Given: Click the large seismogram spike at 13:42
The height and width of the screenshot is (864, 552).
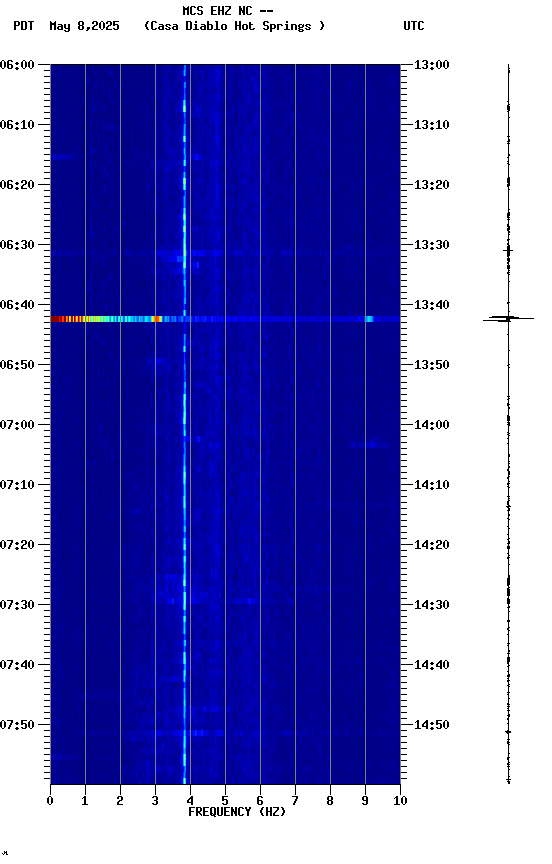Looking at the screenshot, I should point(508,318).
